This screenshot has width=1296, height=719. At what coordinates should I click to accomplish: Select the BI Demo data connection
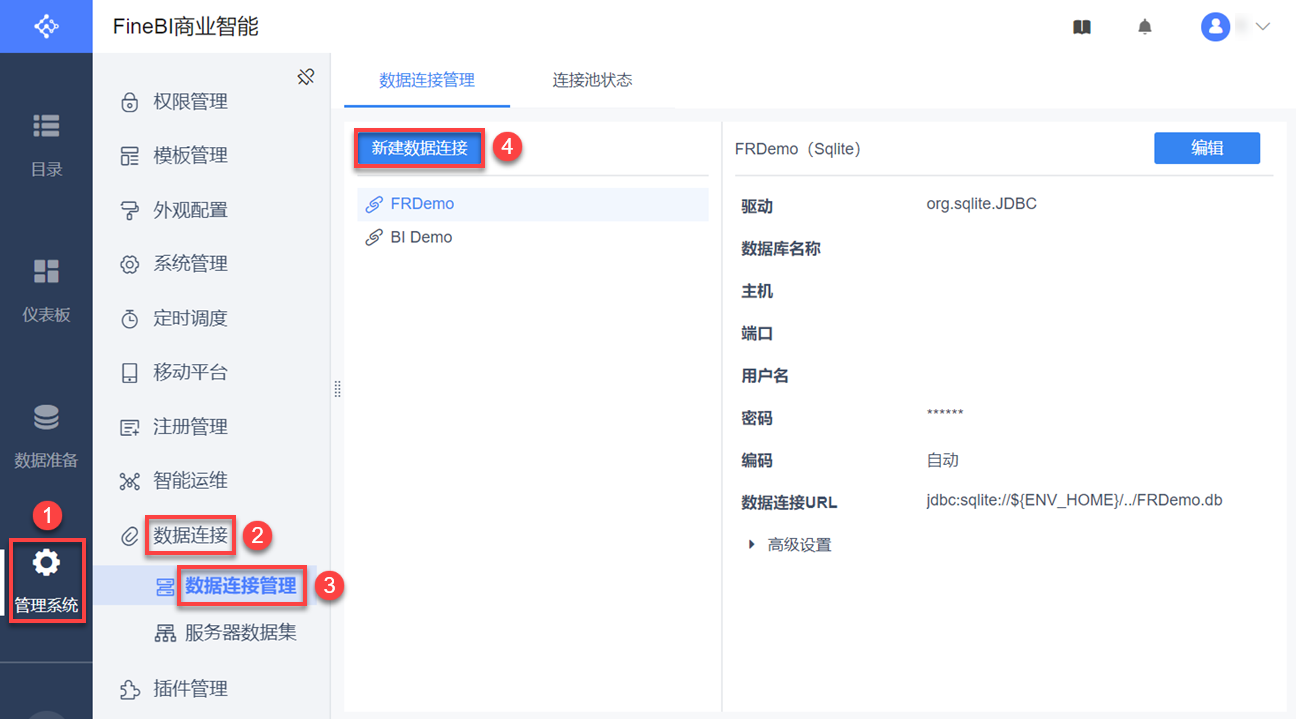(421, 237)
